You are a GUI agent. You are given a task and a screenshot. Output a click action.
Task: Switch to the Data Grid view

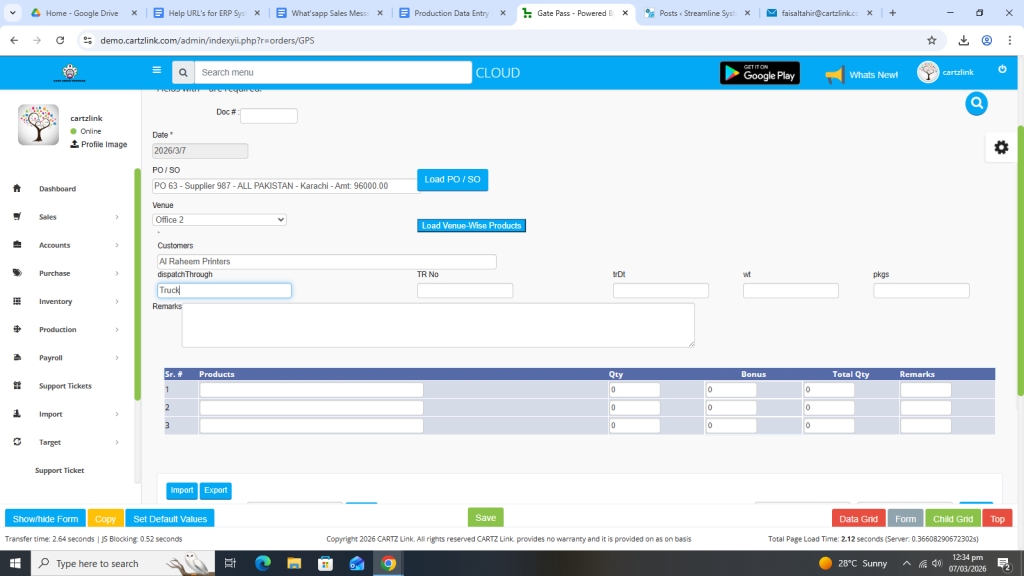coord(858,519)
